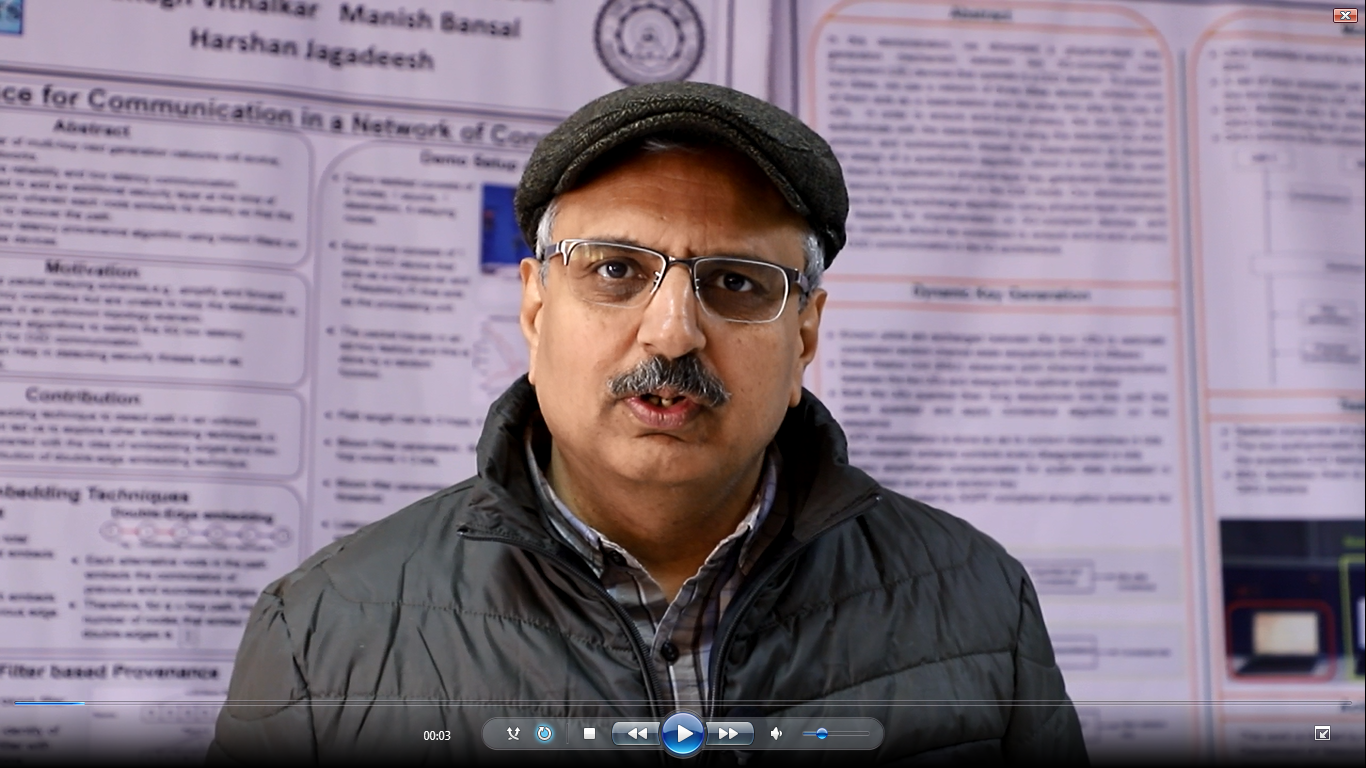
Task: Toggle shuffle mode in player controls
Action: click(513, 734)
